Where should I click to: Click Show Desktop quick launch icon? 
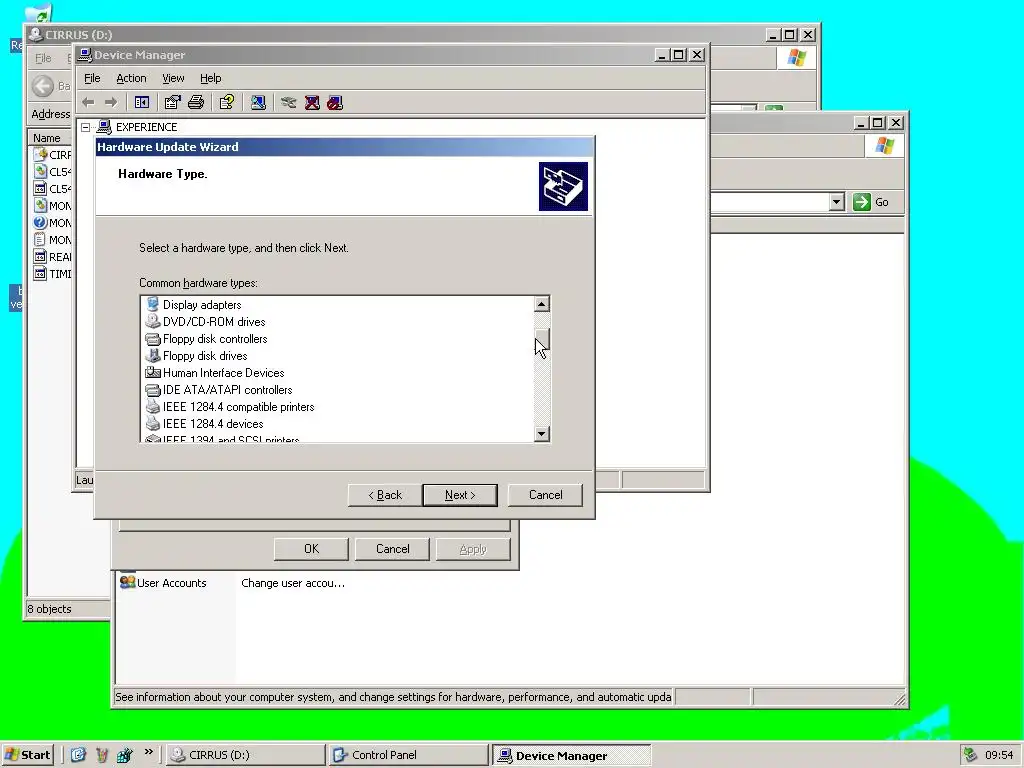pyautogui.click(x=78, y=755)
